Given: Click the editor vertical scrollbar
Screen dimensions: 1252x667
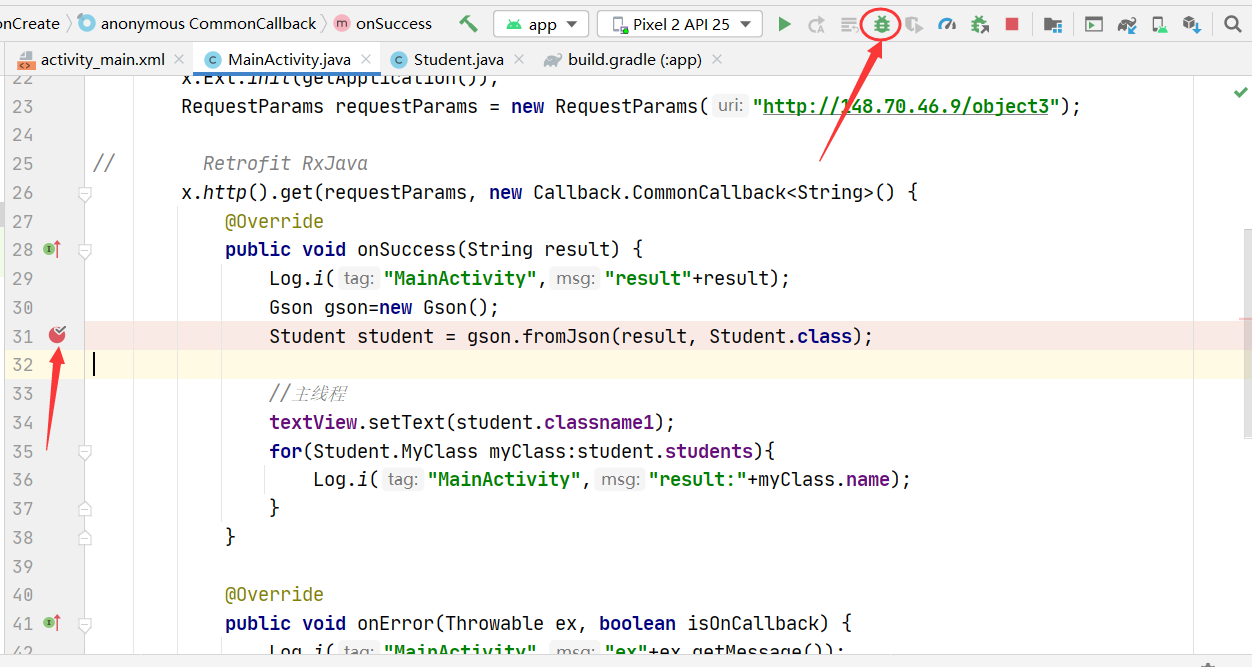Looking at the screenshot, I should 1247,333.
